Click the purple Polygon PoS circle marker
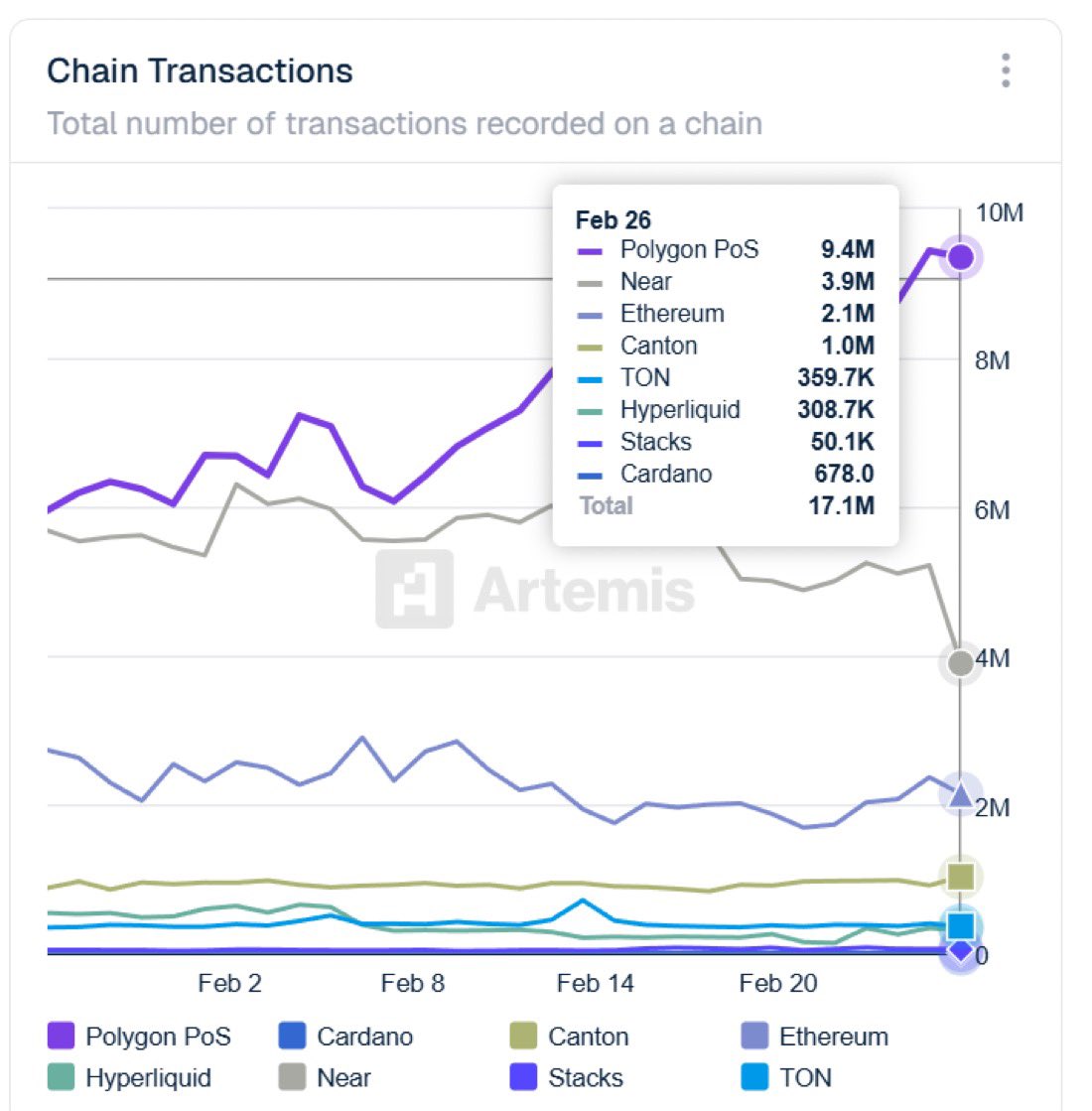Screen dimensions: 1092x1111 click(x=960, y=257)
